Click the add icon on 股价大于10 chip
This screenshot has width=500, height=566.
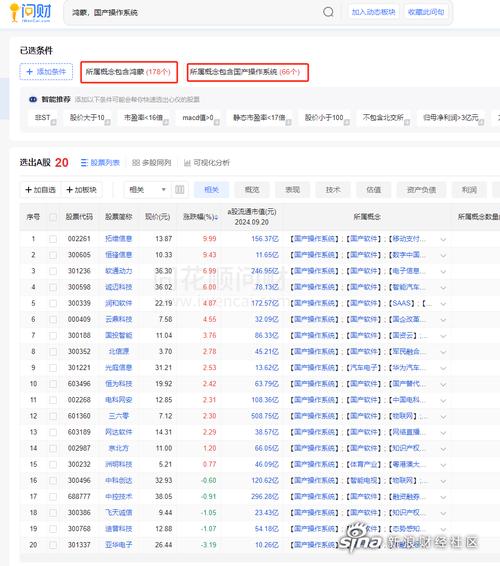pos(107,122)
